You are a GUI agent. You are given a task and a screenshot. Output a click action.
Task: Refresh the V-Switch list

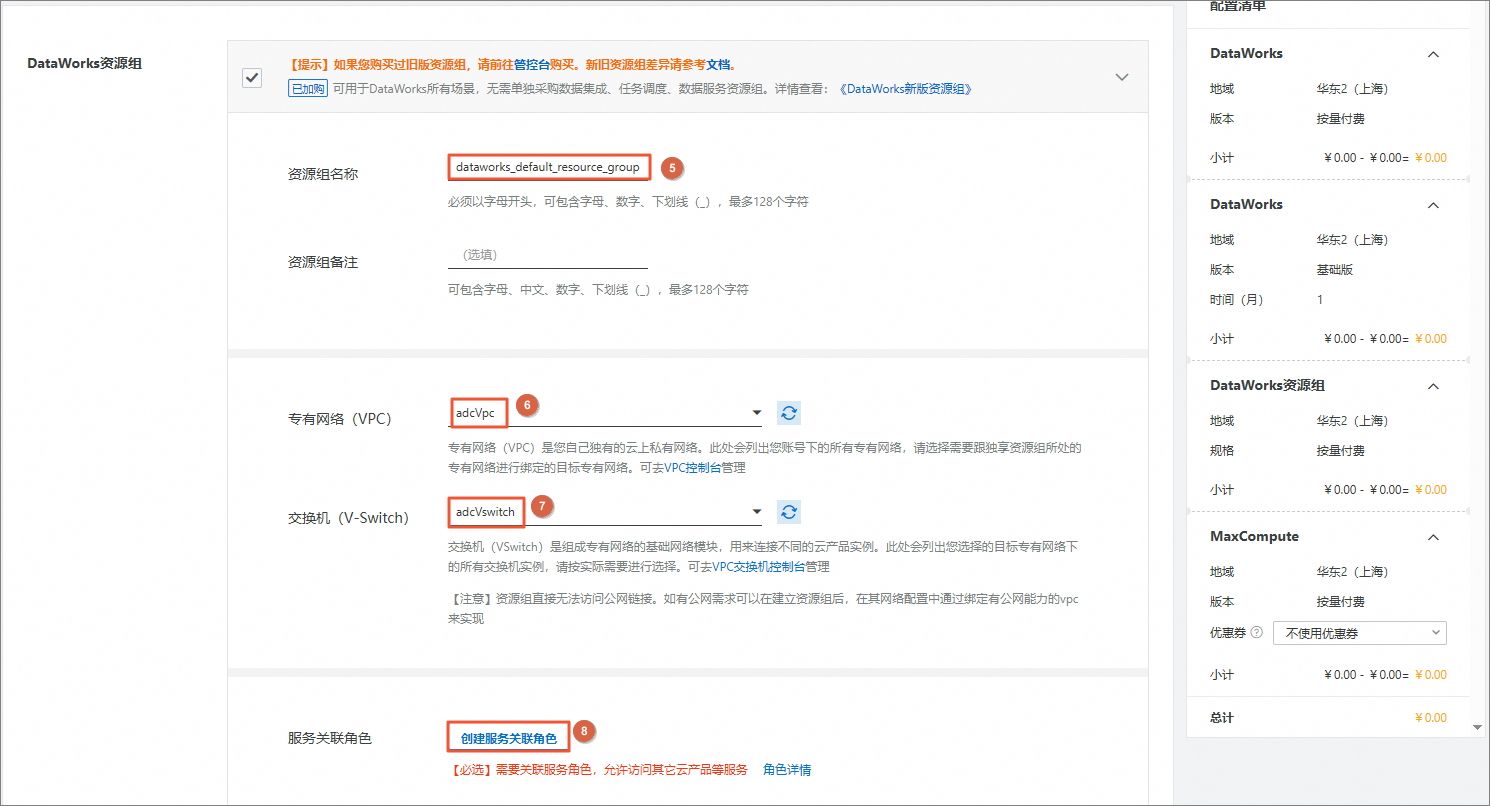(x=789, y=512)
